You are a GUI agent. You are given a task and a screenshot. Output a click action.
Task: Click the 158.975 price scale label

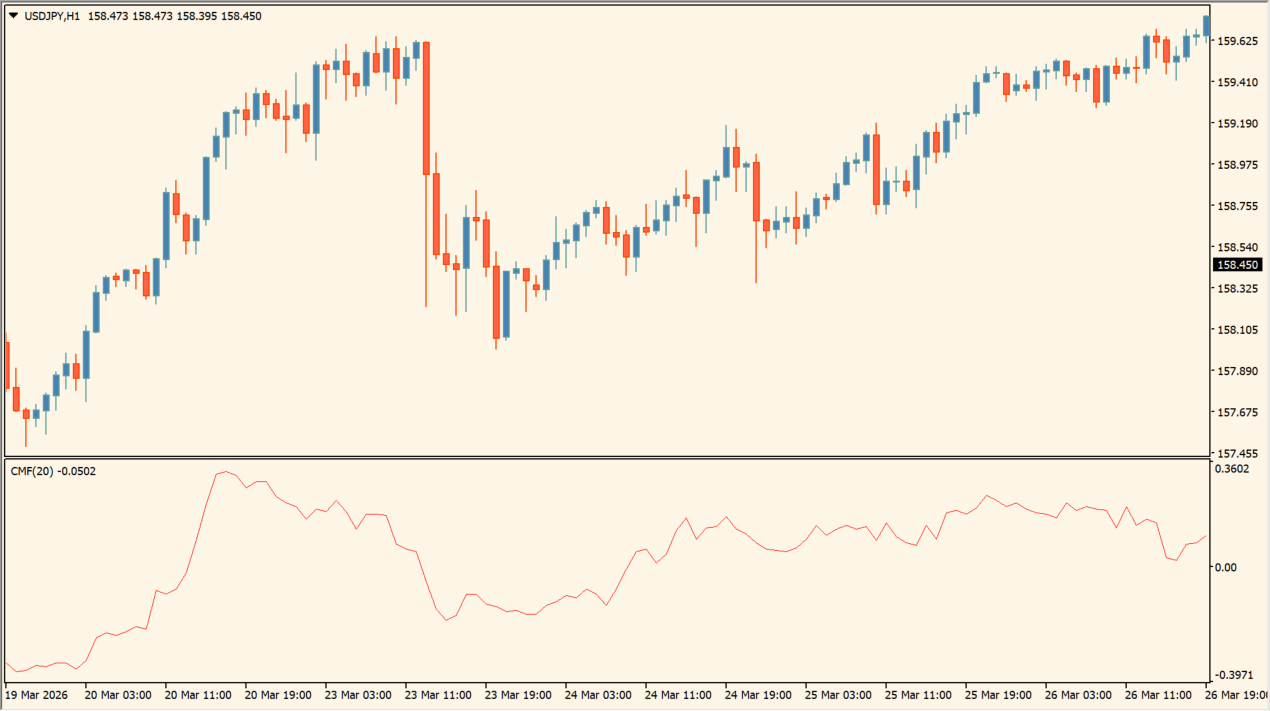[x=1236, y=165]
